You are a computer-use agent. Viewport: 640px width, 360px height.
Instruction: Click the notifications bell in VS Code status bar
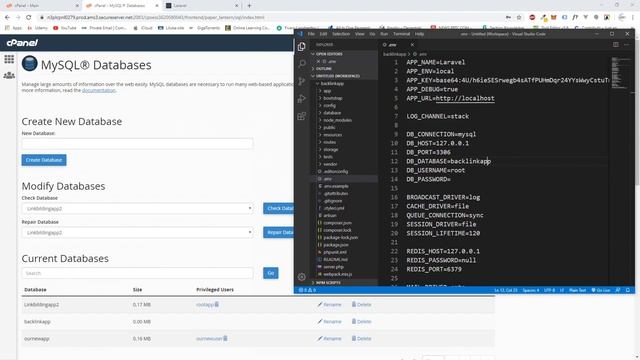click(628, 290)
